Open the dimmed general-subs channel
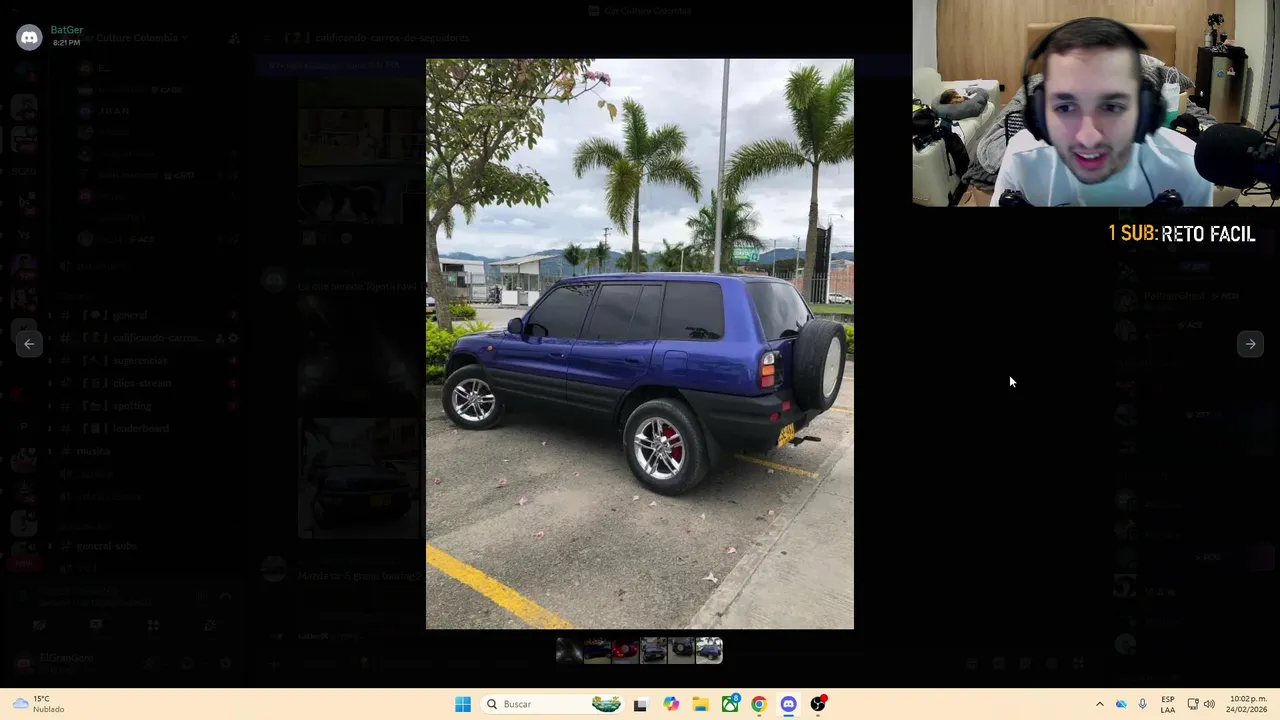 (106, 546)
